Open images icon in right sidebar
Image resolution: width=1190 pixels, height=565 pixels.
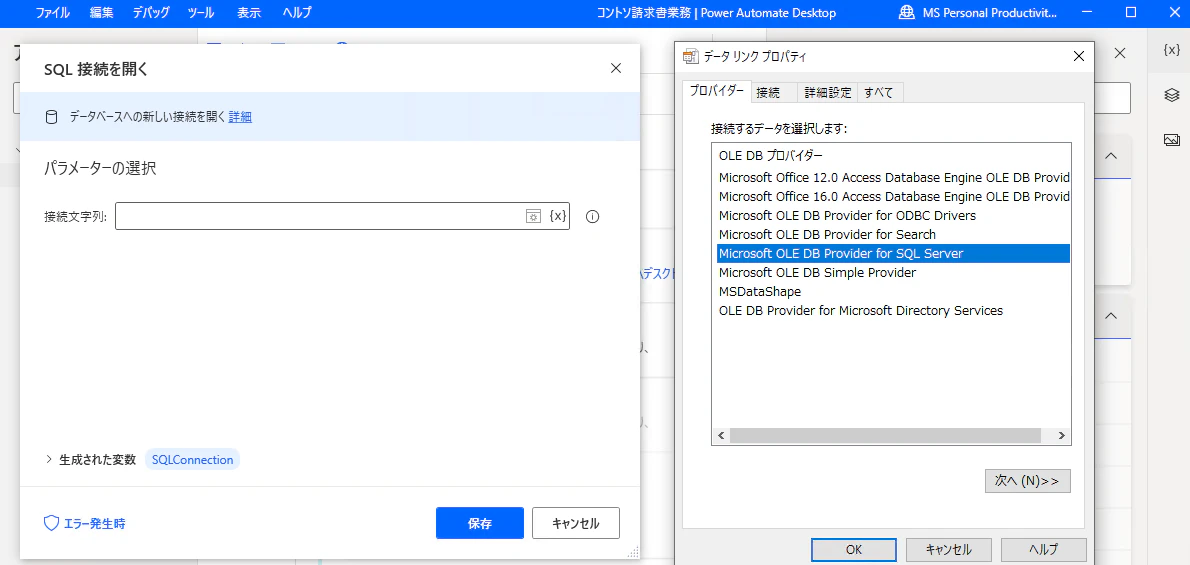tap(1171, 140)
